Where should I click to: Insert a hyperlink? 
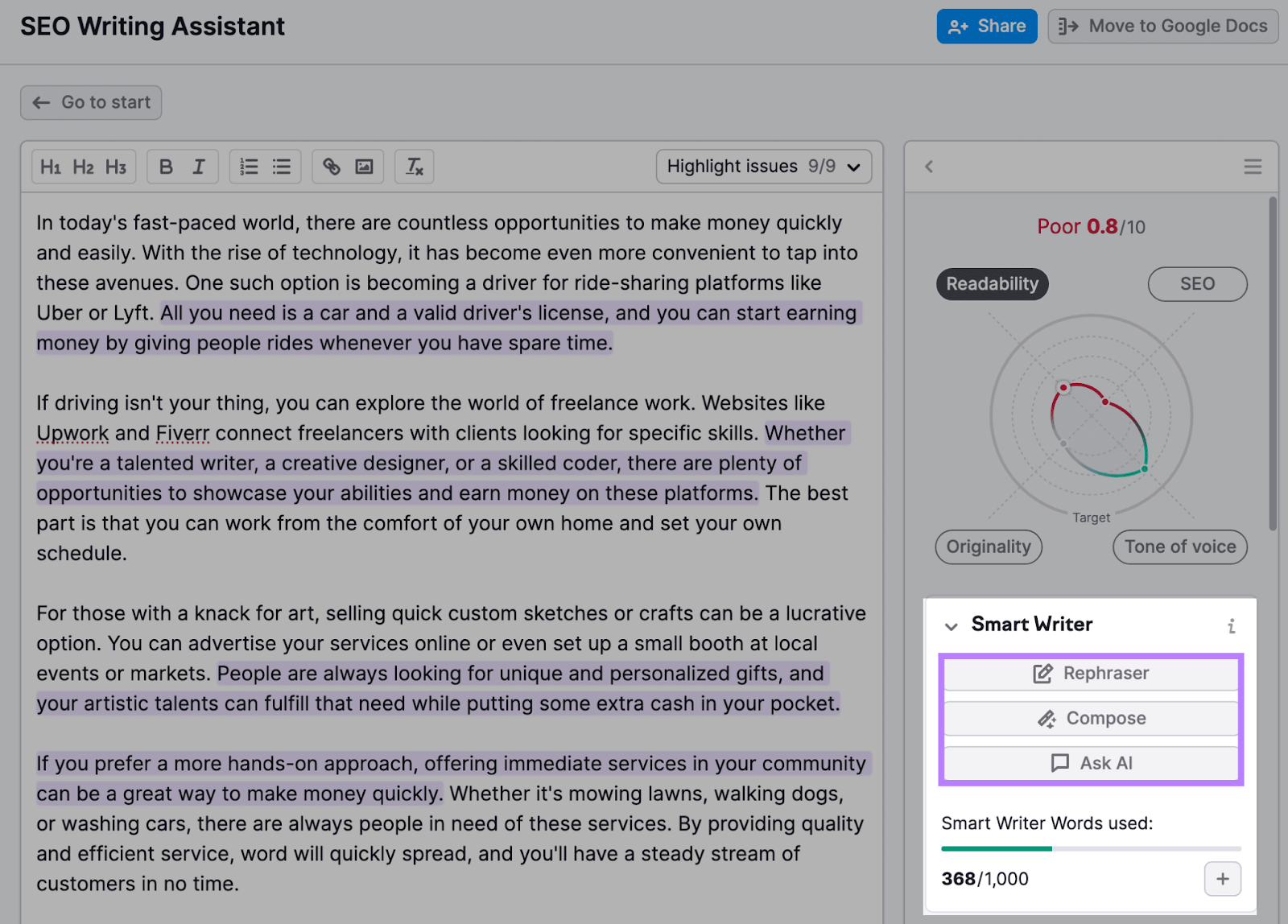pos(332,167)
